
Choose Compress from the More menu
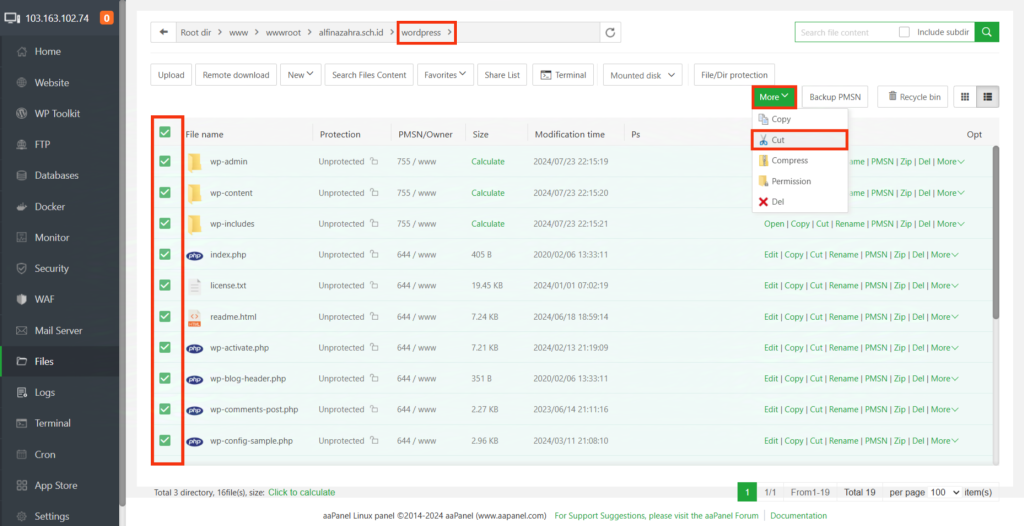point(789,161)
